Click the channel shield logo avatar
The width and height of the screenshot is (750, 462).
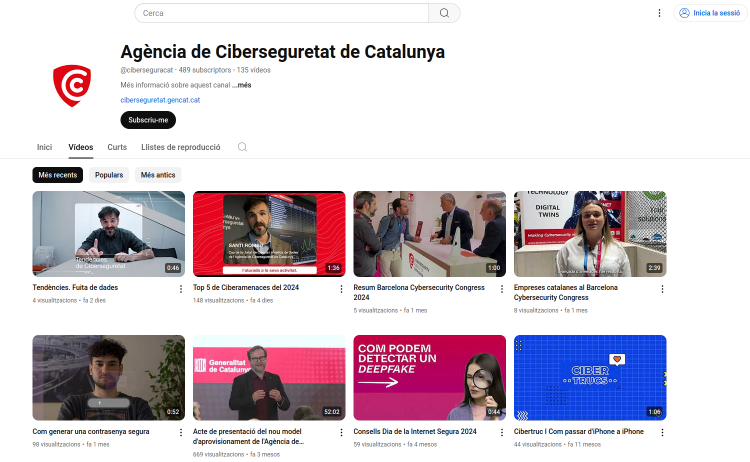[72, 86]
